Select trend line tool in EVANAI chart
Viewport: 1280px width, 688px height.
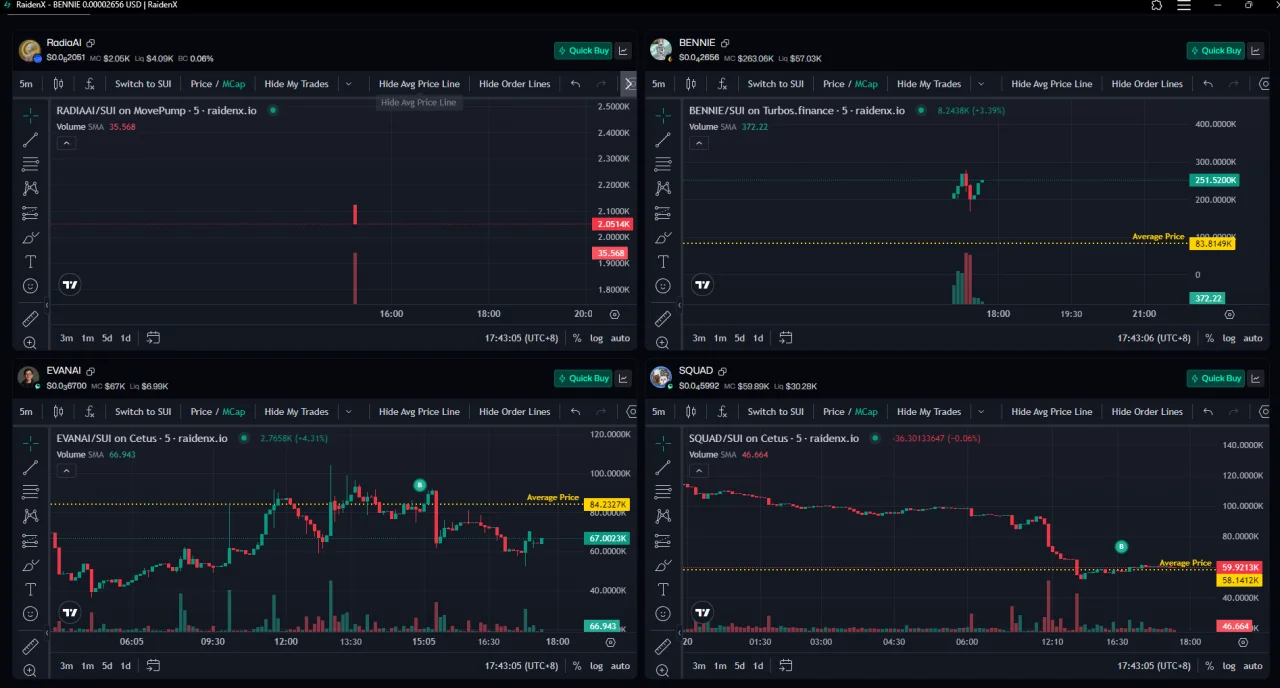30,468
